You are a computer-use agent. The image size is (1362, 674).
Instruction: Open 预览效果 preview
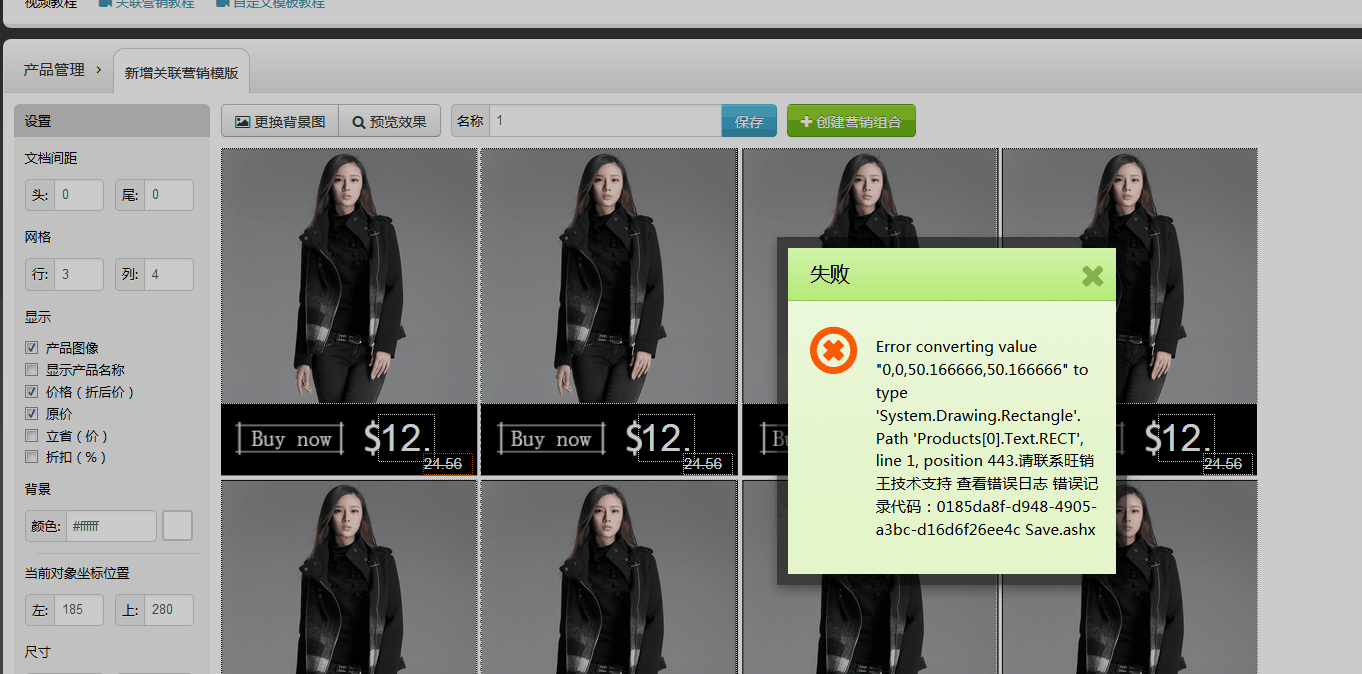(x=390, y=121)
